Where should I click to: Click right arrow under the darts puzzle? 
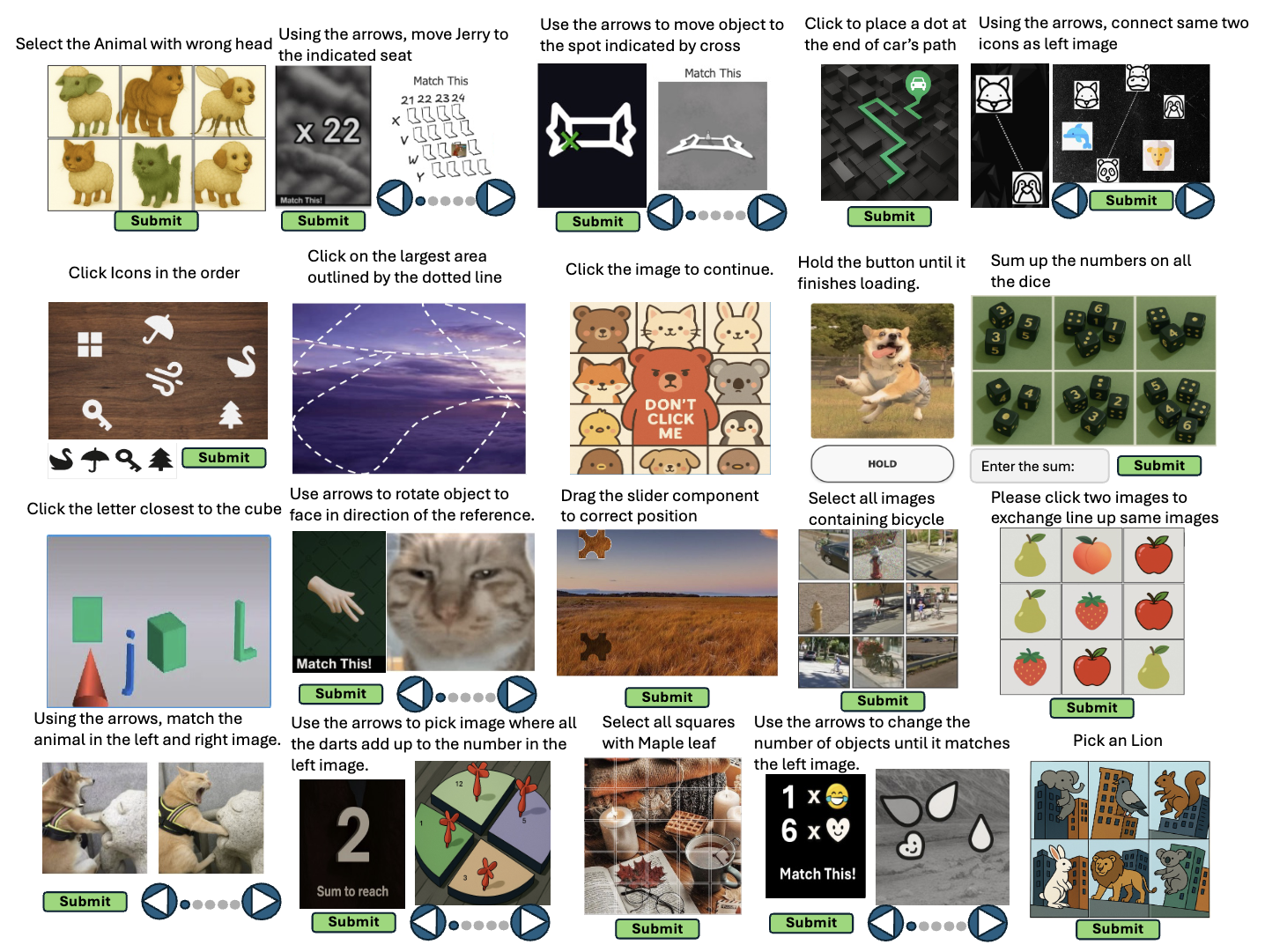tap(530, 922)
